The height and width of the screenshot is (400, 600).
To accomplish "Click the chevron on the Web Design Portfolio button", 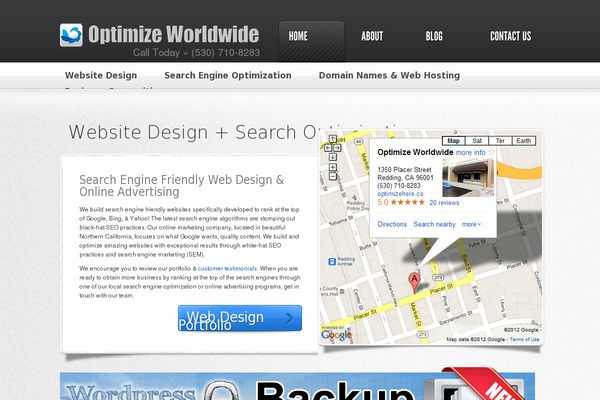I will tap(290, 318).
